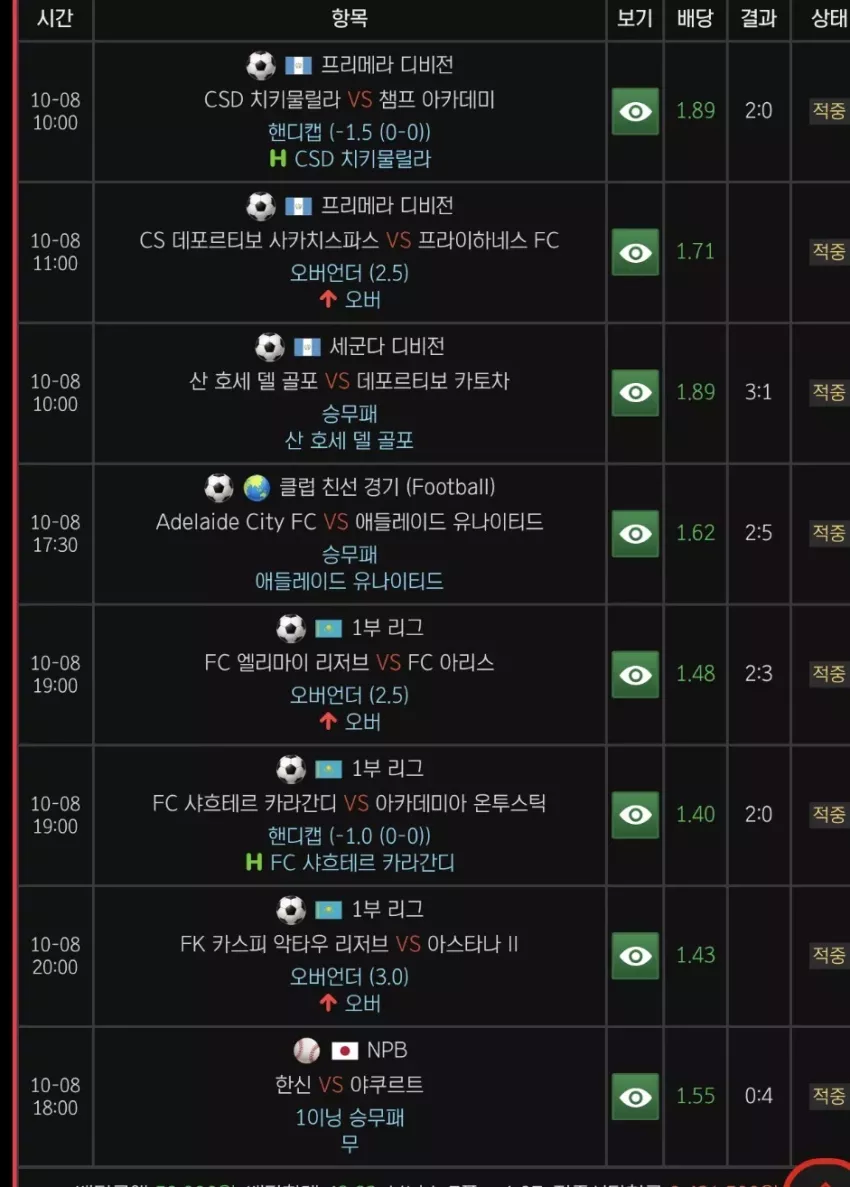Click the eye button for 산 호세 델 골포 match
The height and width of the screenshot is (1187, 850).
[x=635, y=393]
